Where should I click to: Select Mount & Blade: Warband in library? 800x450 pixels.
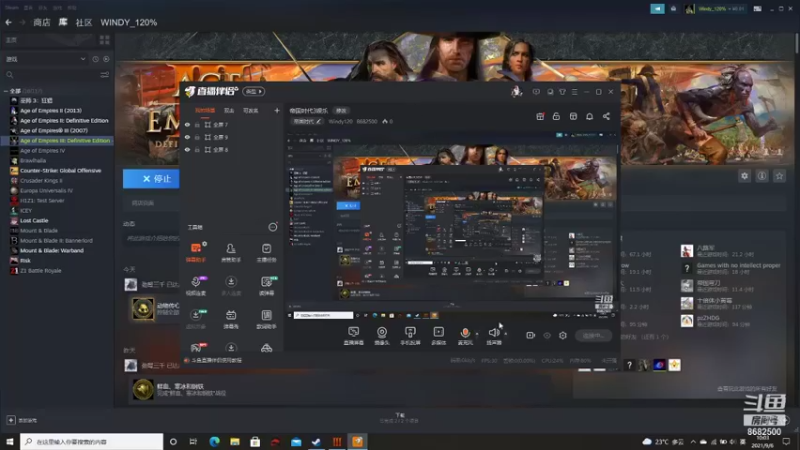52,251
